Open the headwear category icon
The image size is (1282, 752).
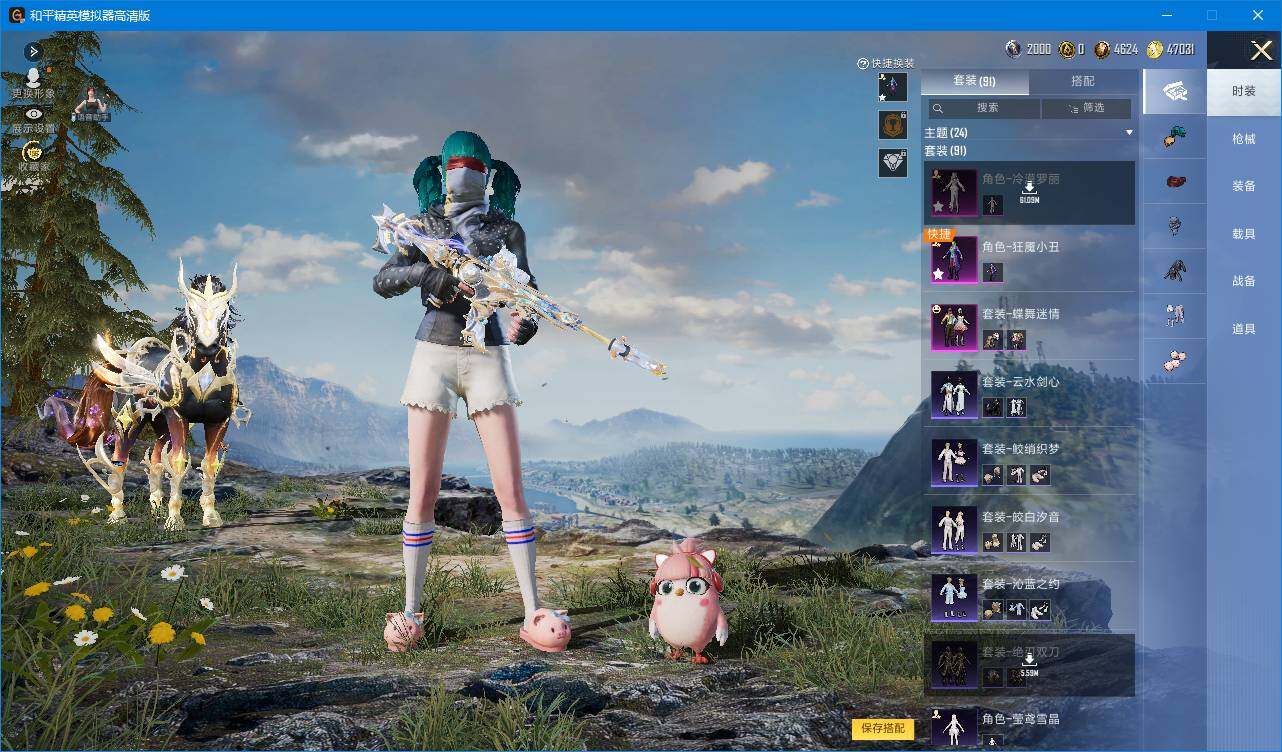point(1175,138)
